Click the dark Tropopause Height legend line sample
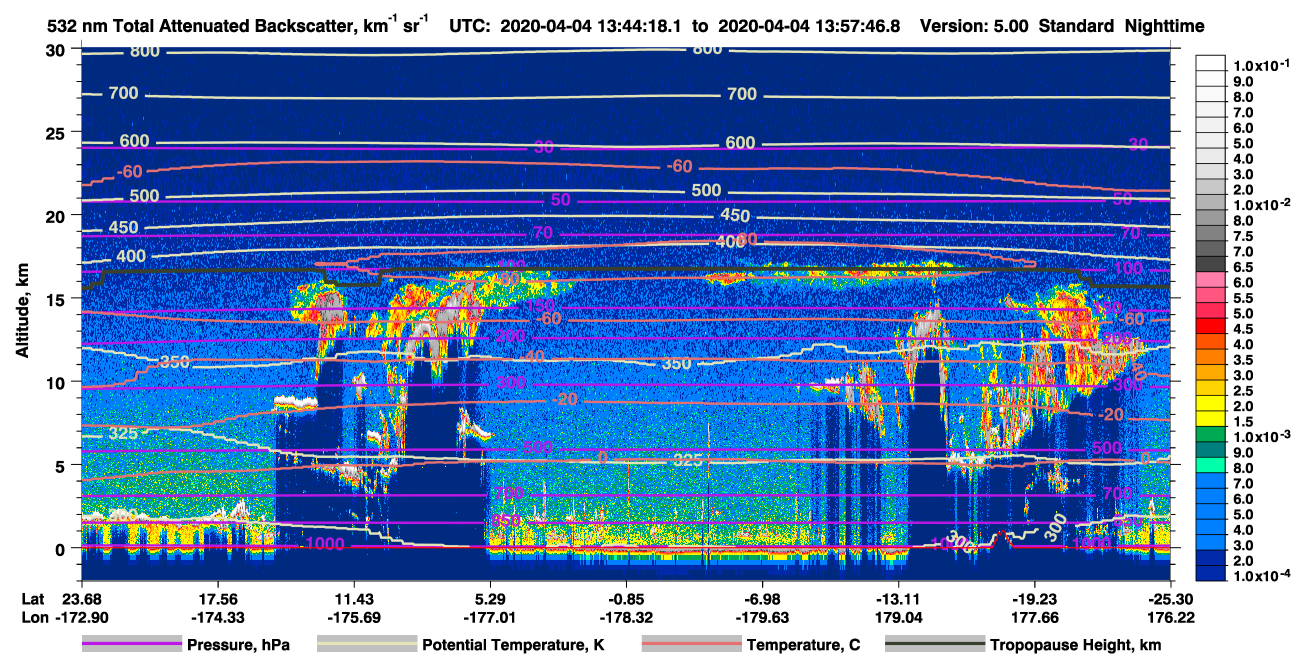Screen dimensions: 1300x667 pyautogui.click(x=935, y=645)
